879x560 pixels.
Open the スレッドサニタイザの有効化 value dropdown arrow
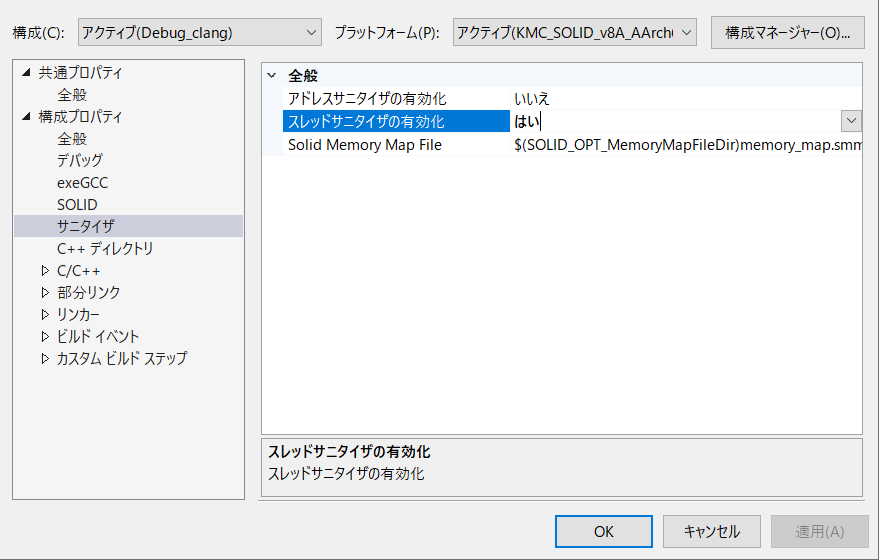851,121
